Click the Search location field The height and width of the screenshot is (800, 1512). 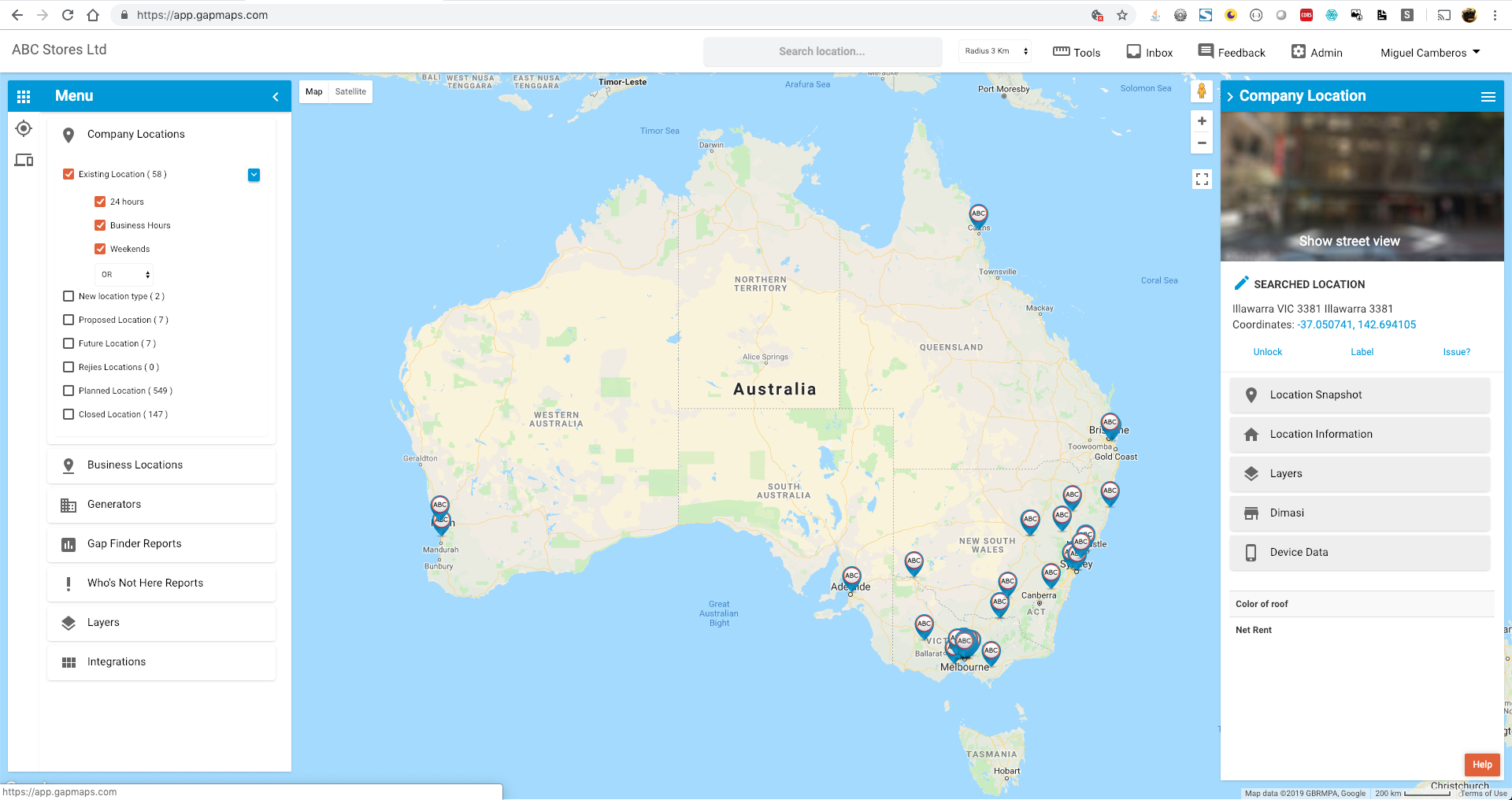(822, 52)
